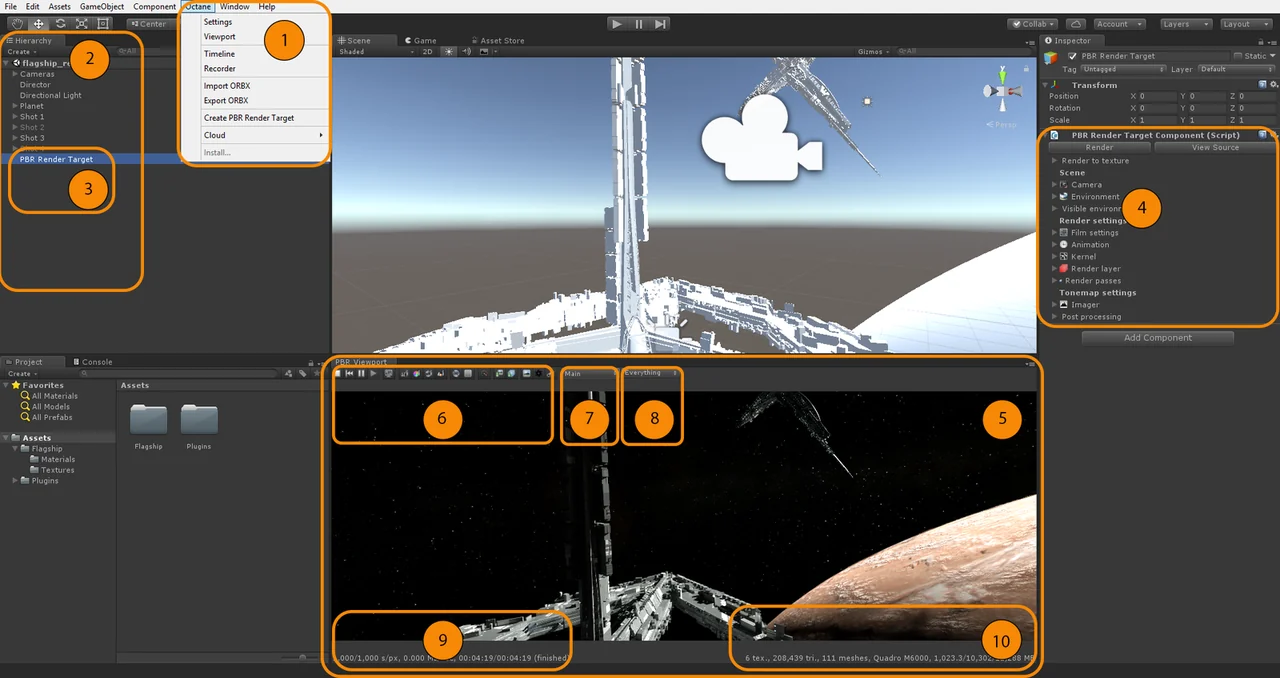The height and width of the screenshot is (678, 1280).
Task: Click the cloud services icon
Action: (1075, 24)
